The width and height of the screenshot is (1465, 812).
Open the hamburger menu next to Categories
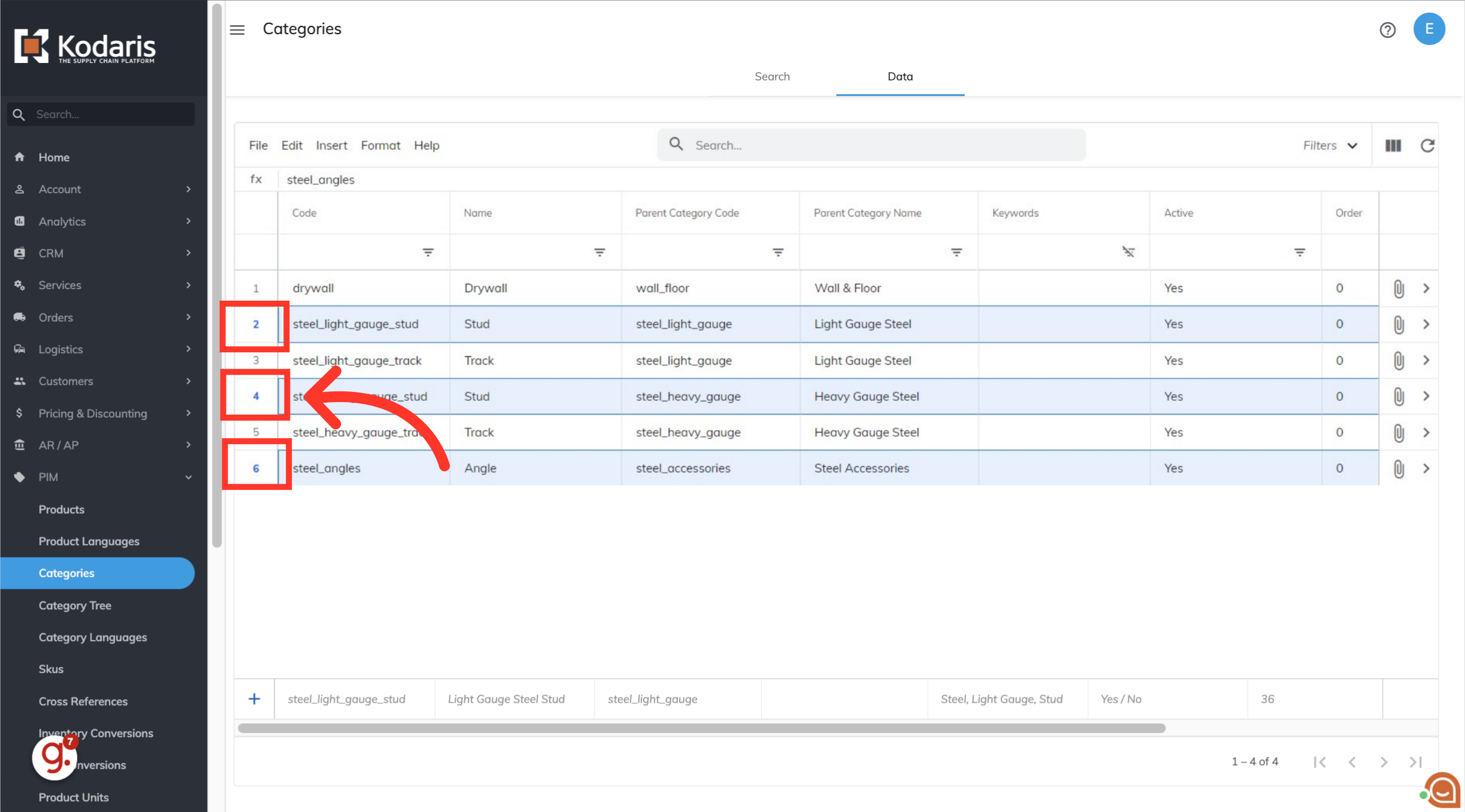(x=237, y=29)
